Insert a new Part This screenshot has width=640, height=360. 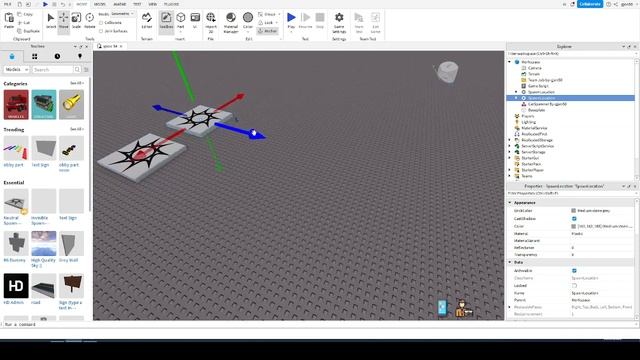click(180, 20)
